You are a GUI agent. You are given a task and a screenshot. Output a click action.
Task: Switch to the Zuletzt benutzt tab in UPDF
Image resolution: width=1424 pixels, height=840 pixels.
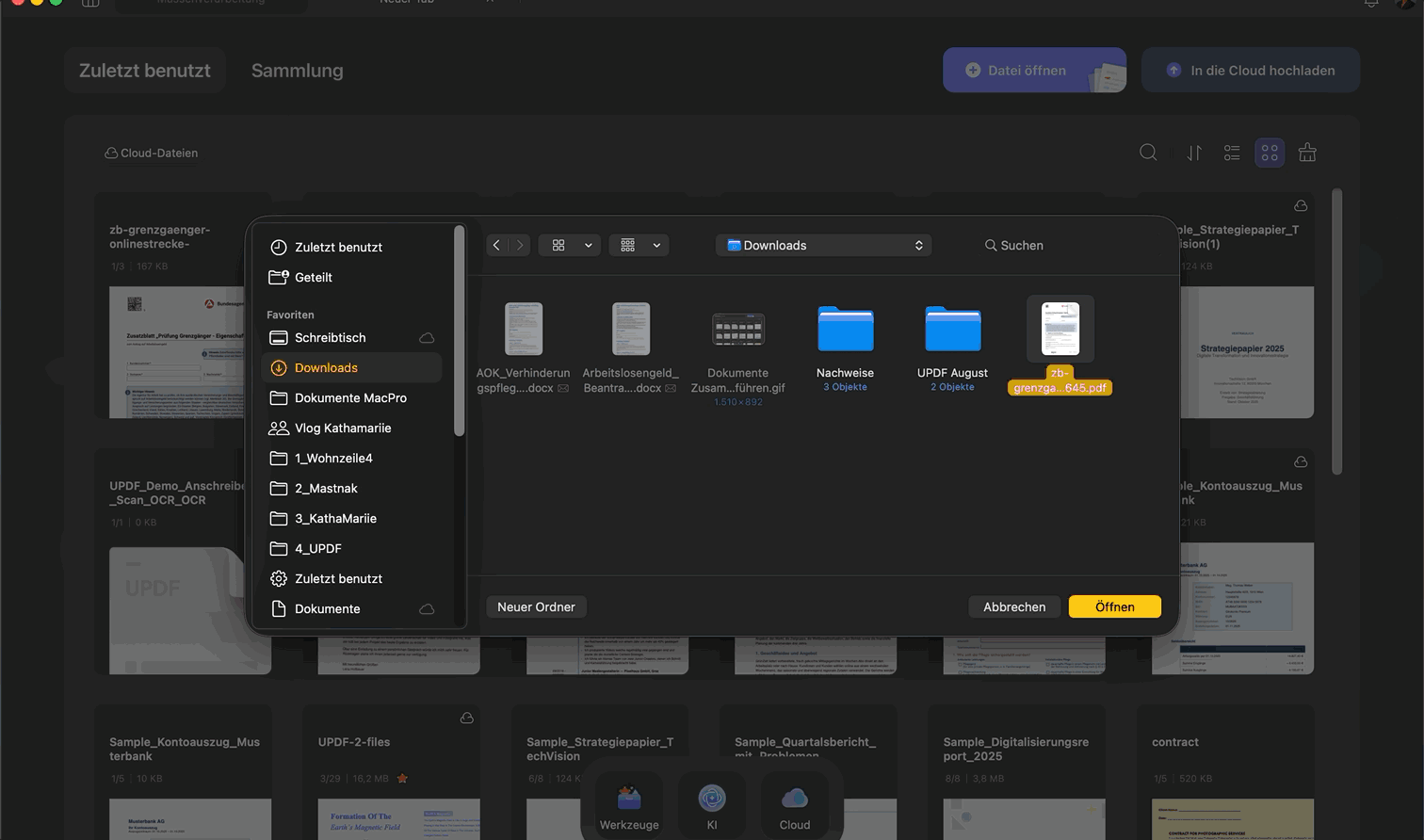(145, 70)
